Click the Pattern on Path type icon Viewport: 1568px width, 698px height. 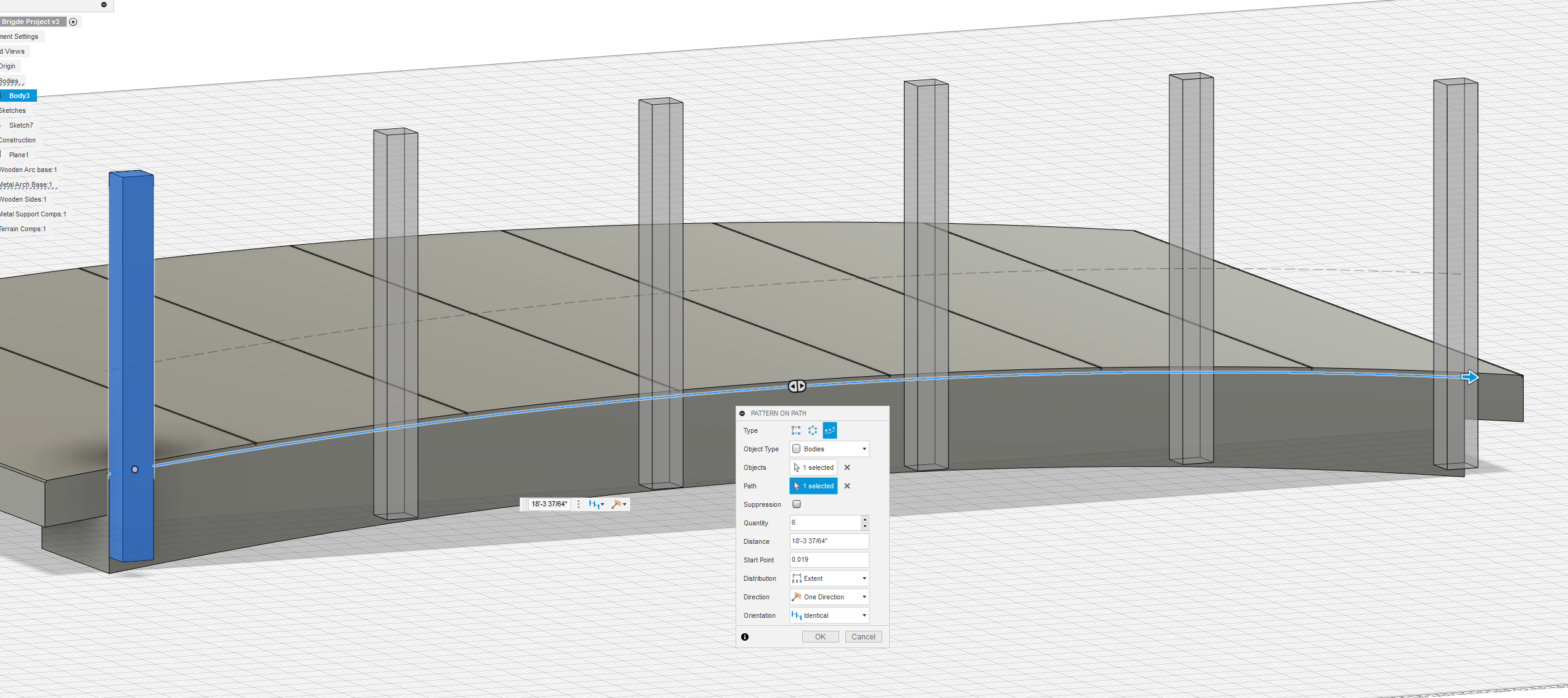[830, 430]
